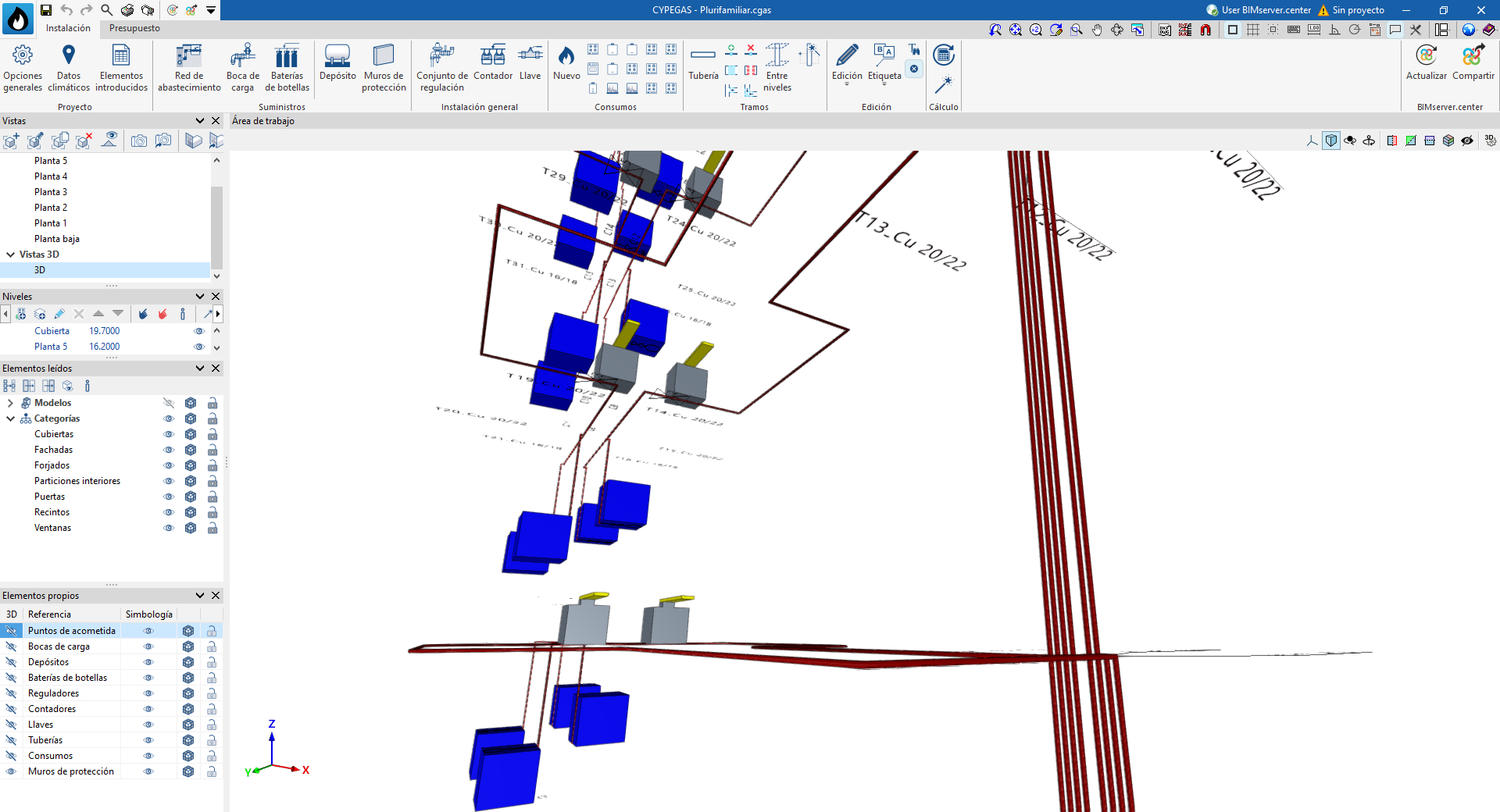
Task: Close the Vistas panel
Action: click(x=216, y=121)
